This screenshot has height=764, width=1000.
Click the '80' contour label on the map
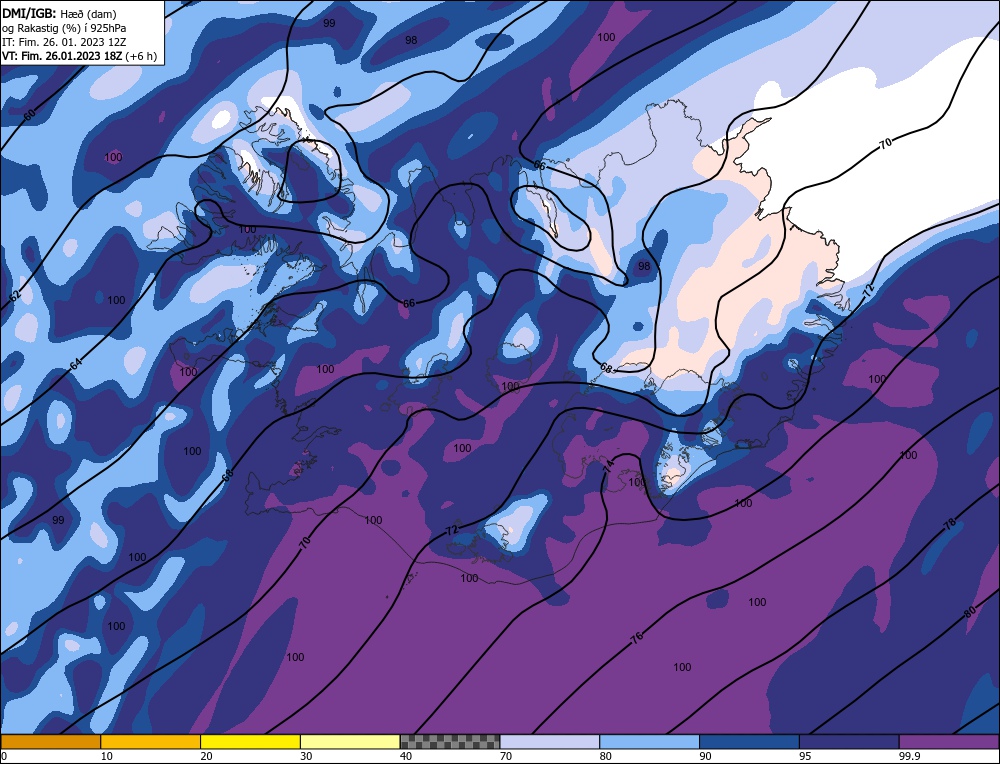(969, 612)
